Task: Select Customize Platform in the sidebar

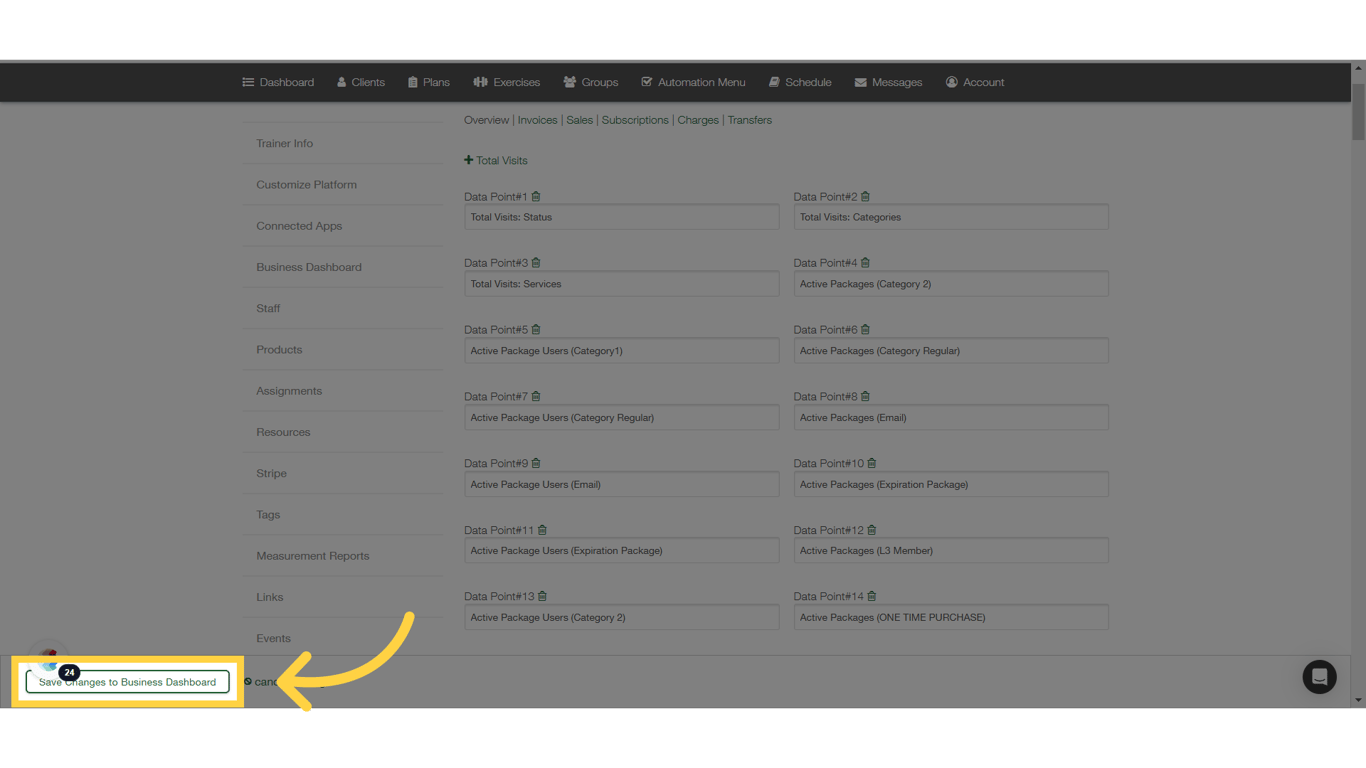Action: [x=343, y=185]
